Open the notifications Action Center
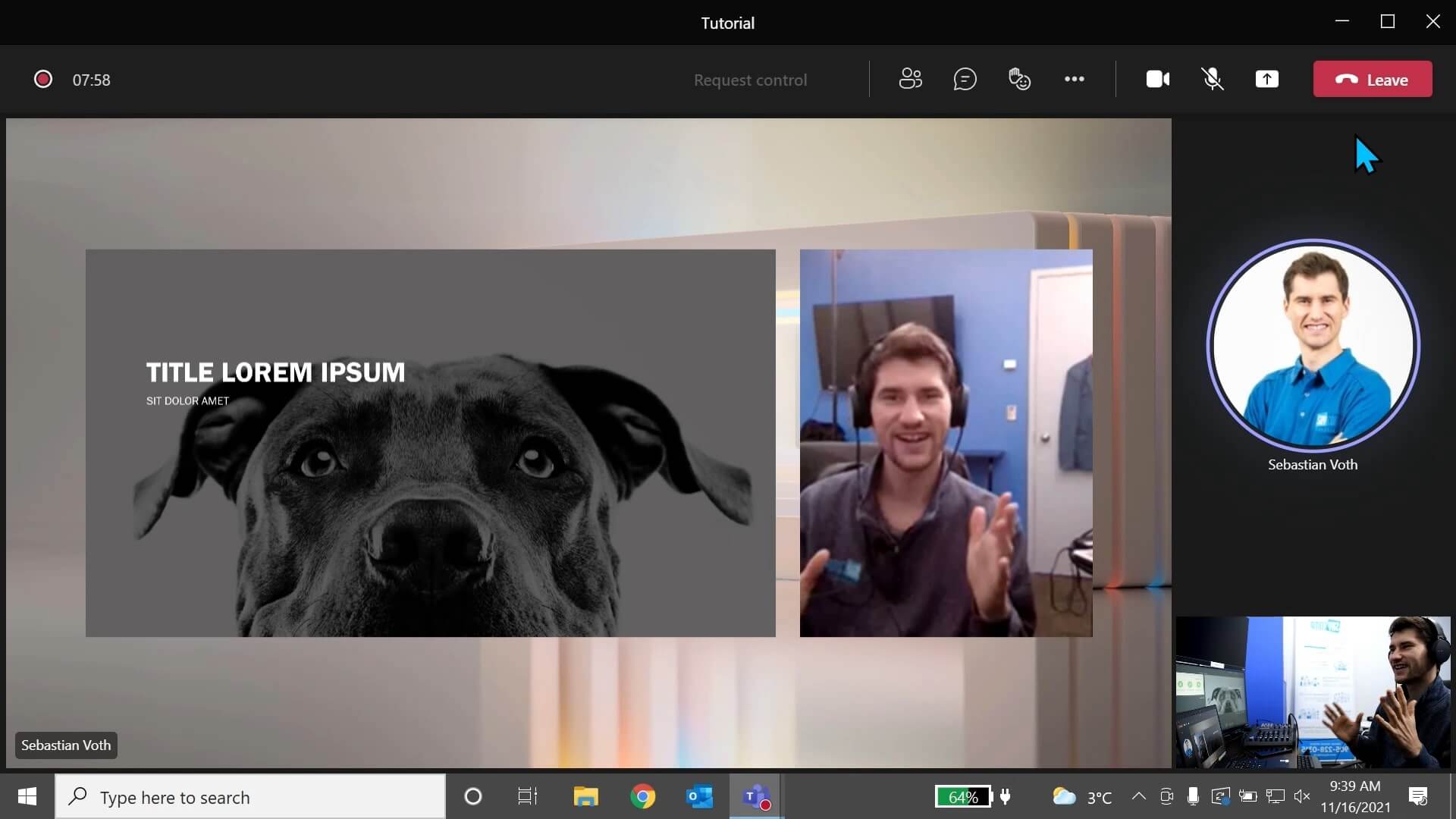This screenshot has height=819, width=1456. pyautogui.click(x=1418, y=796)
